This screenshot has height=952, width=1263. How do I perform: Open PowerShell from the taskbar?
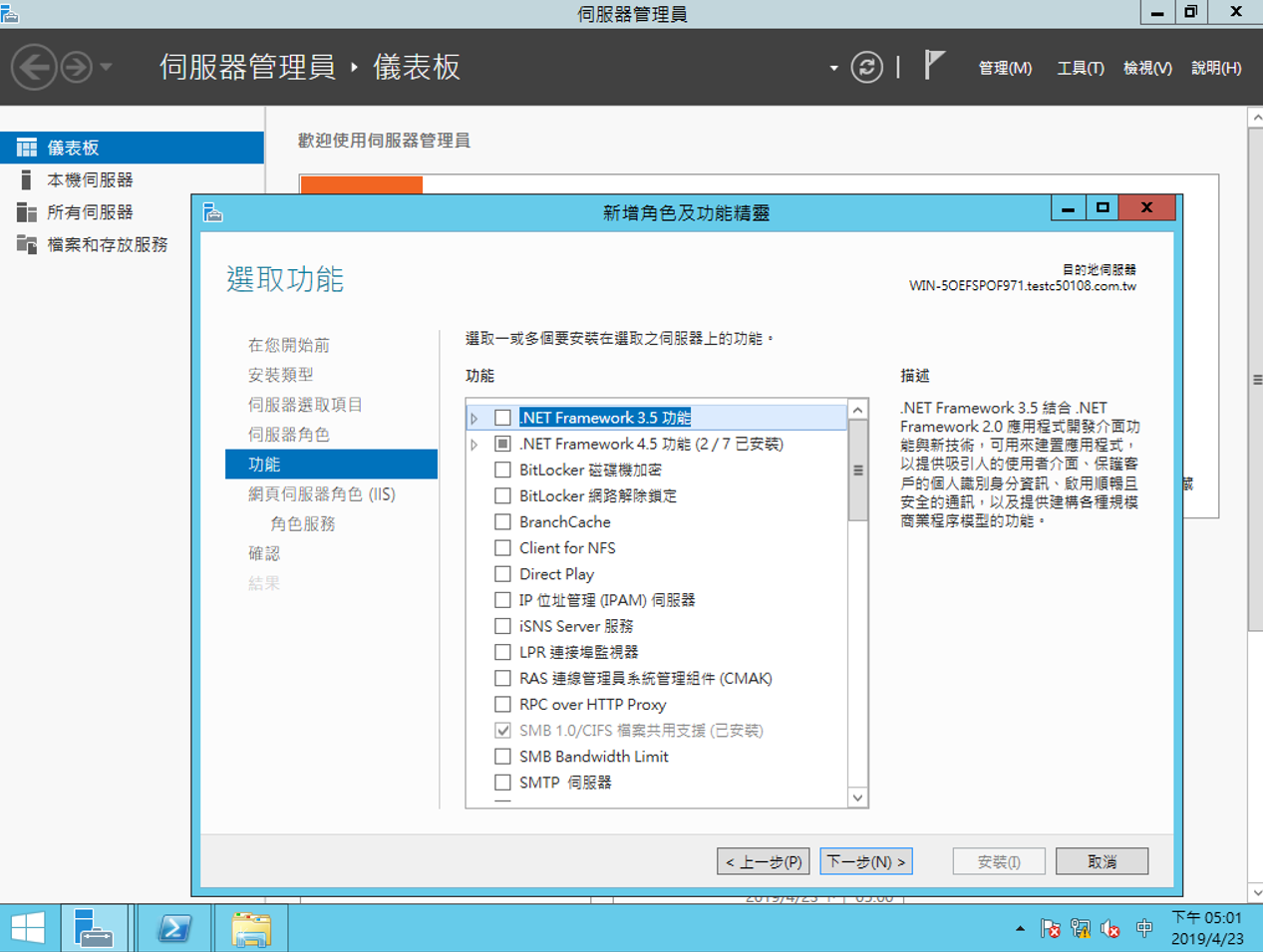click(x=173, y=929)
